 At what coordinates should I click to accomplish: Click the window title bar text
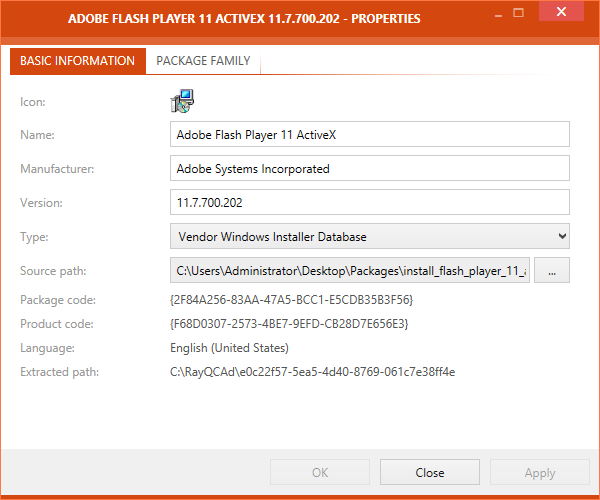tap(243, 18)
